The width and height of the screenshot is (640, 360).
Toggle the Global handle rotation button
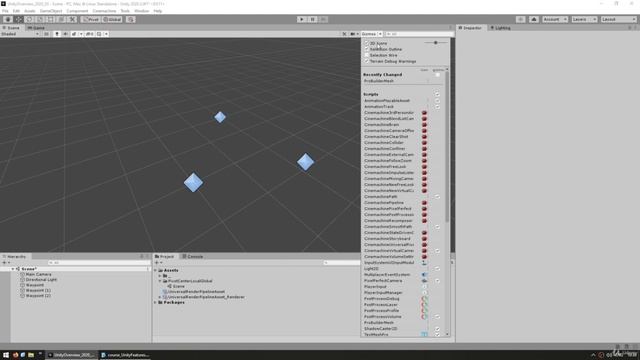(112, 19)
